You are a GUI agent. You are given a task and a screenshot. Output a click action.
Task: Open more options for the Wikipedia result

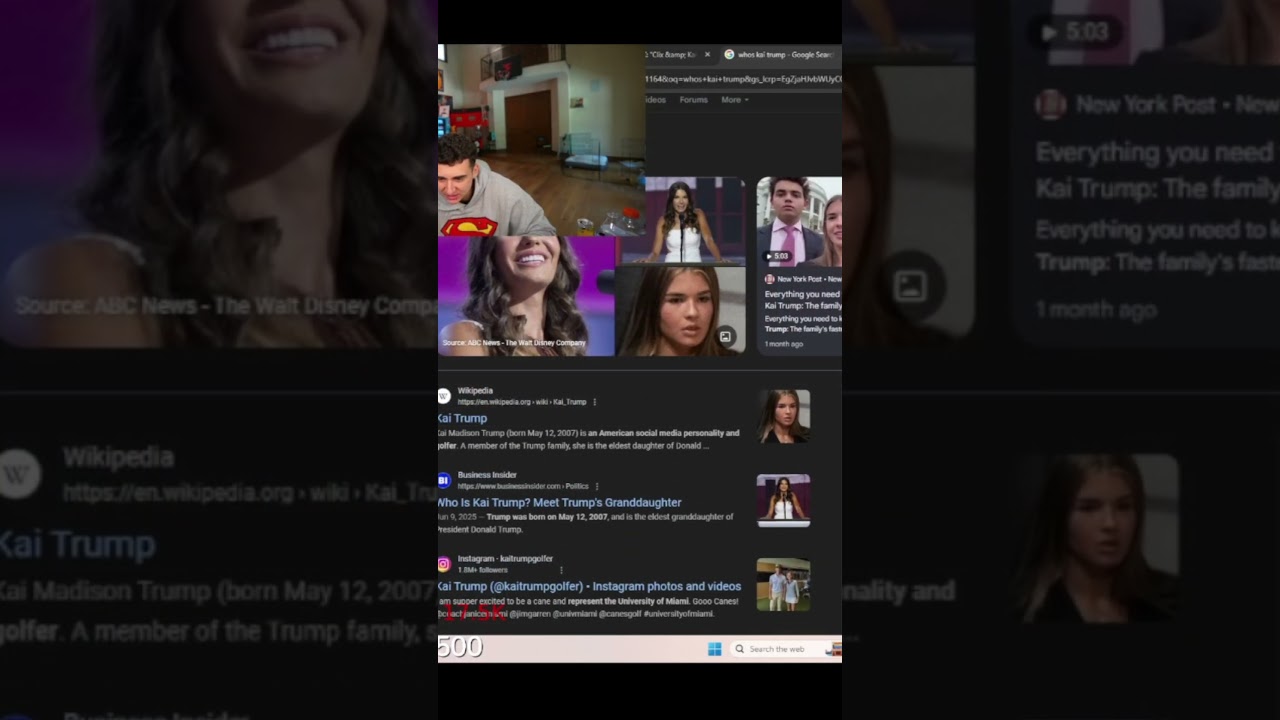[x=595, y=402]
